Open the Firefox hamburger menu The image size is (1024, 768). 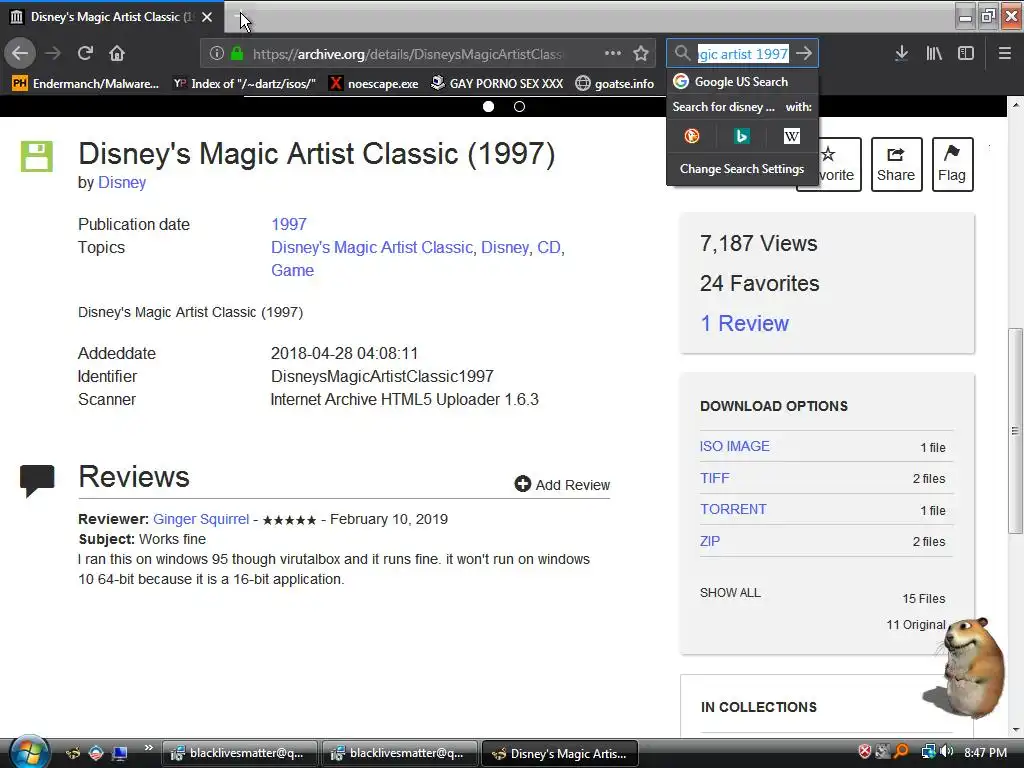pyautogui.click(x=1004, y=53)
